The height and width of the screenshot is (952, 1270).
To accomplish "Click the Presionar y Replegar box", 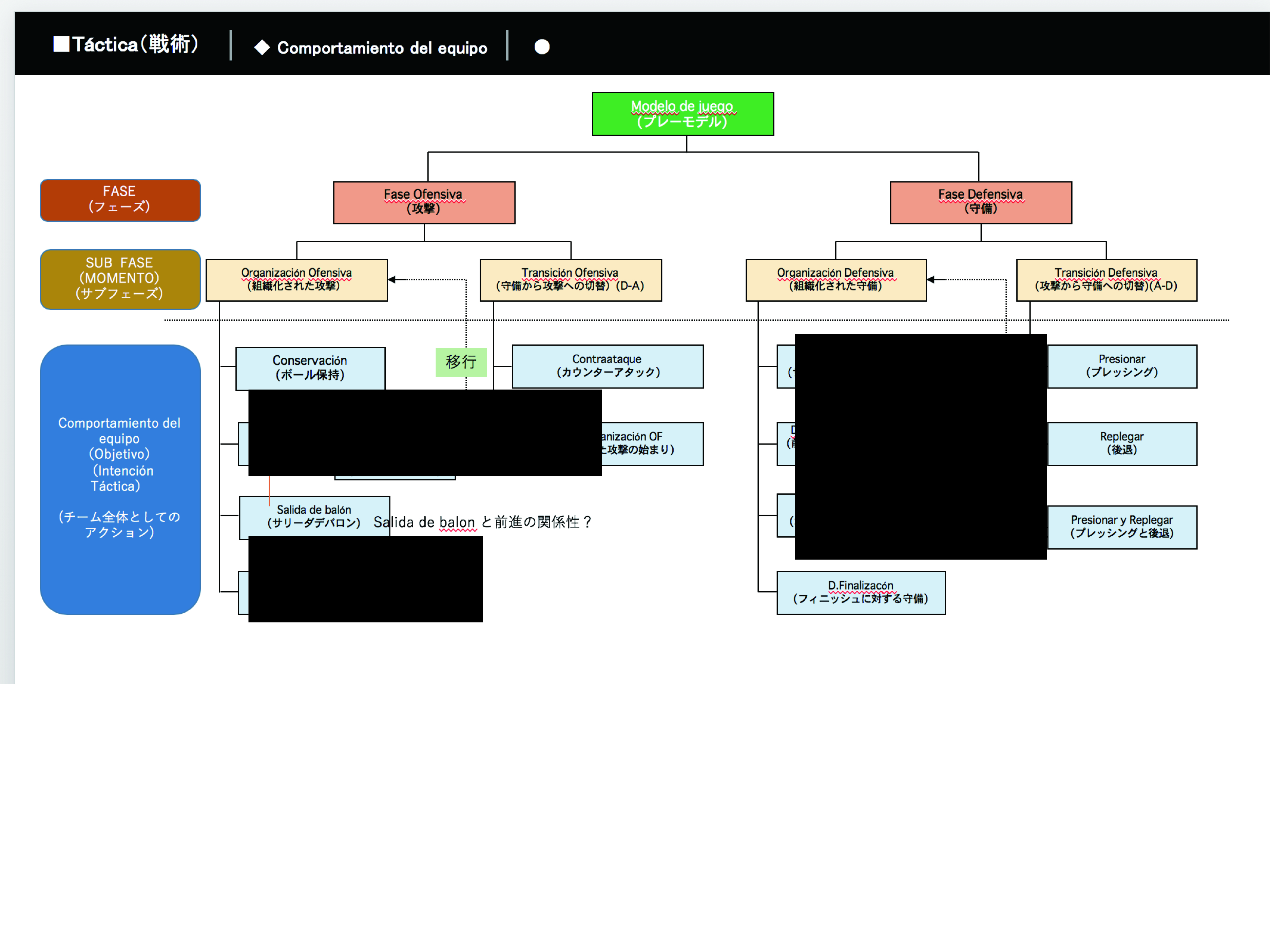I will point(1122,527).
